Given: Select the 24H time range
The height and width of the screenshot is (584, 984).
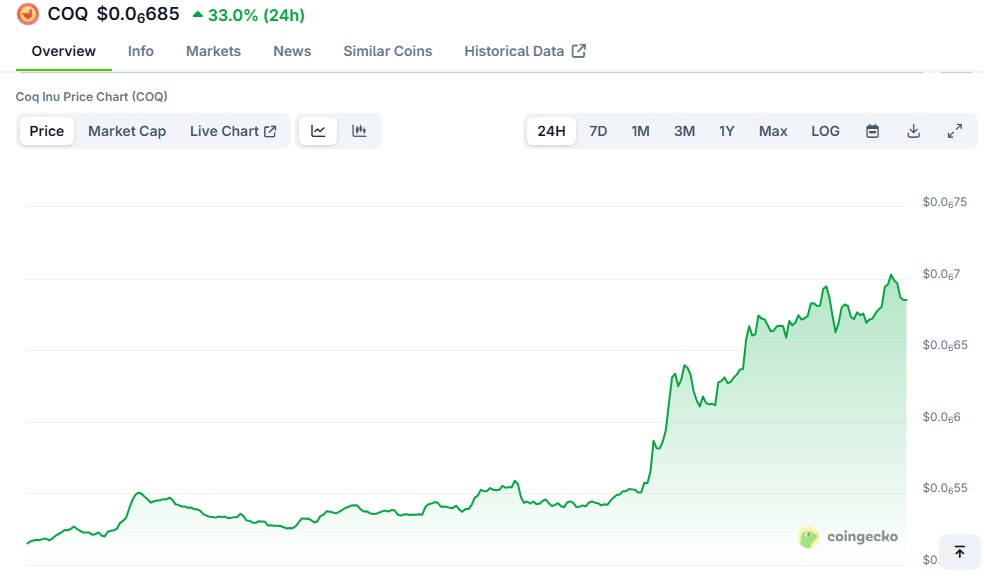Looking at the screenshot, I should (x=551, y=131).
